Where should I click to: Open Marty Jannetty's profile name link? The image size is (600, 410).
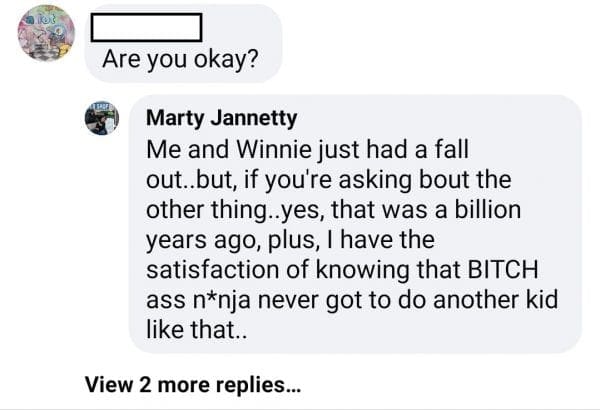pyautogui.click(x=221, y=118)
